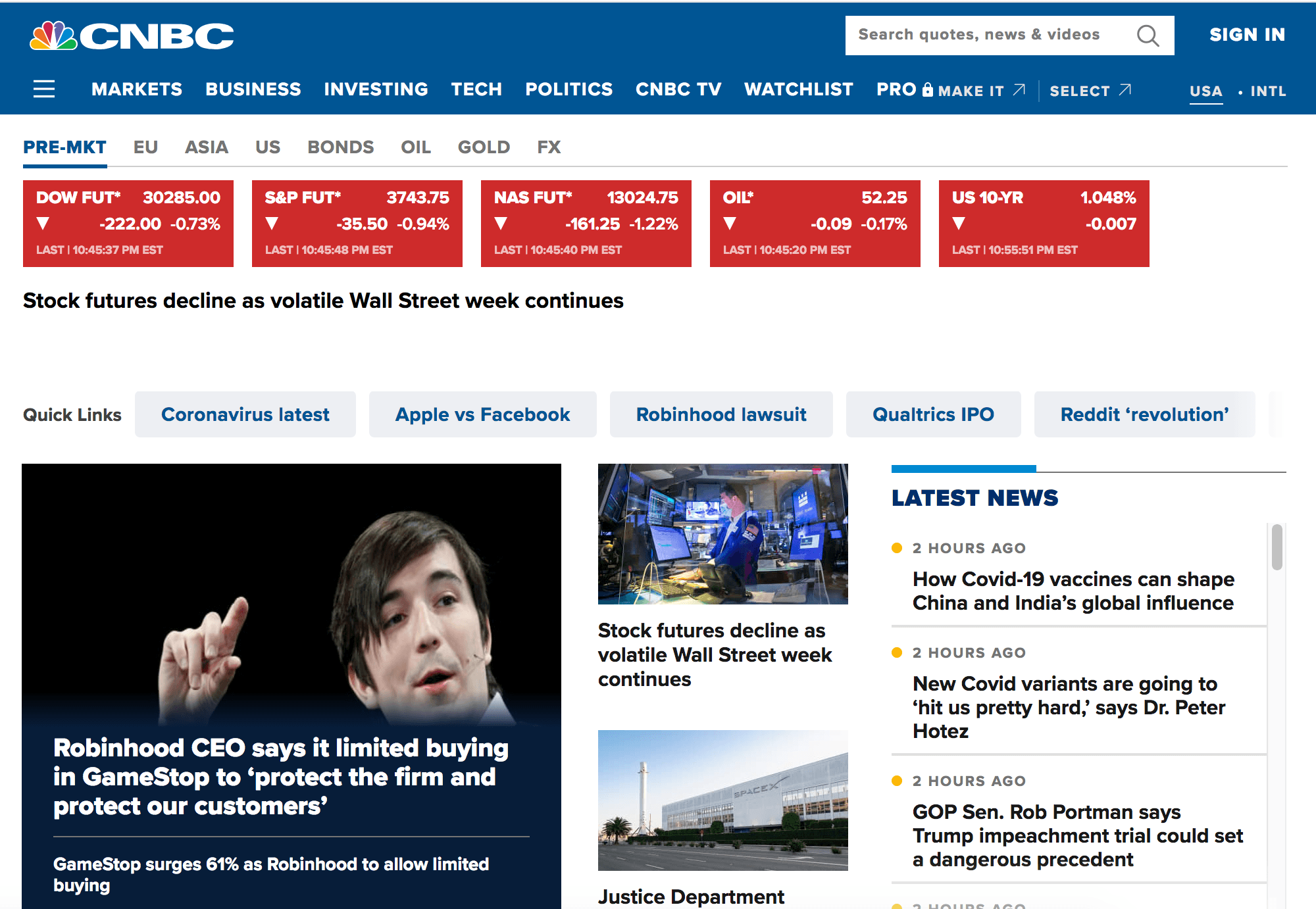
Task: Open headline 'Stock futures decline' below tickers
Action: (323, 301)
